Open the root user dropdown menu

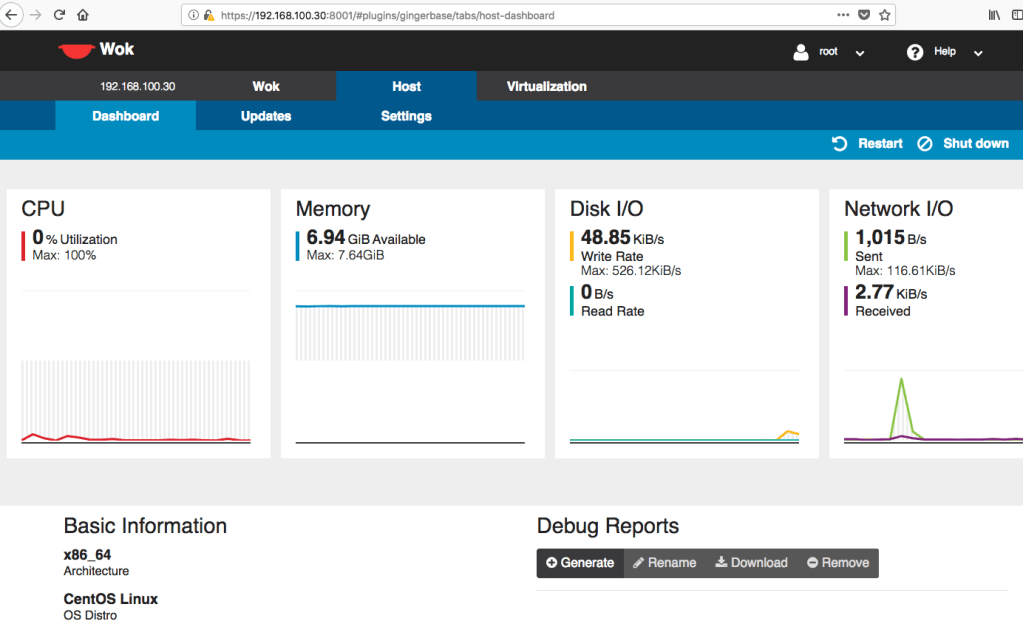click(859, 51)
